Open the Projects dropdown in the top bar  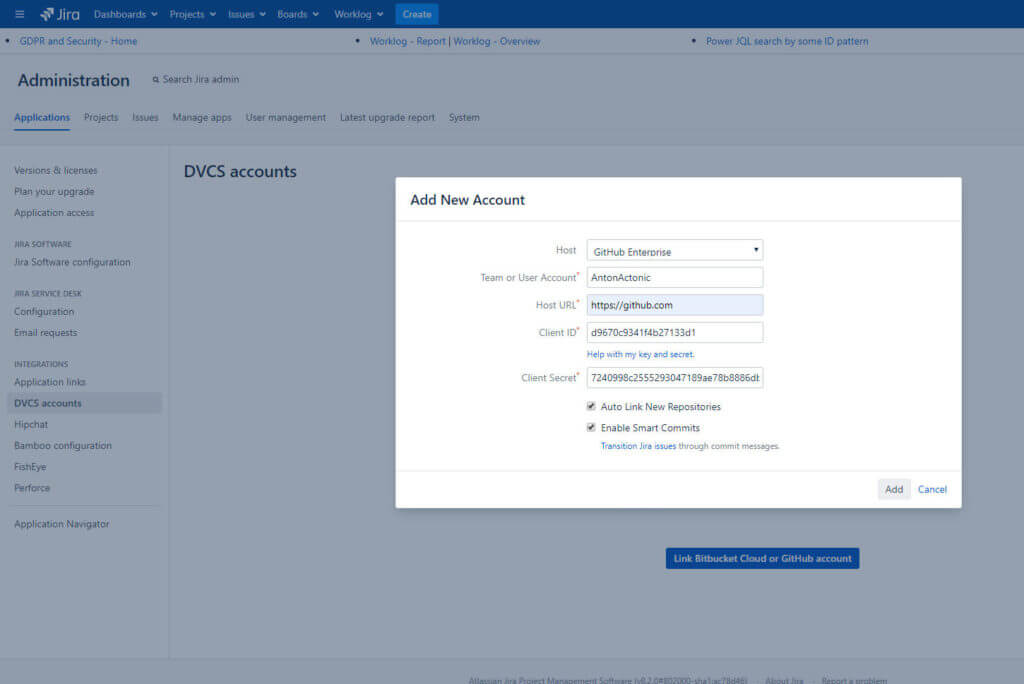click(x=193, y=14)
